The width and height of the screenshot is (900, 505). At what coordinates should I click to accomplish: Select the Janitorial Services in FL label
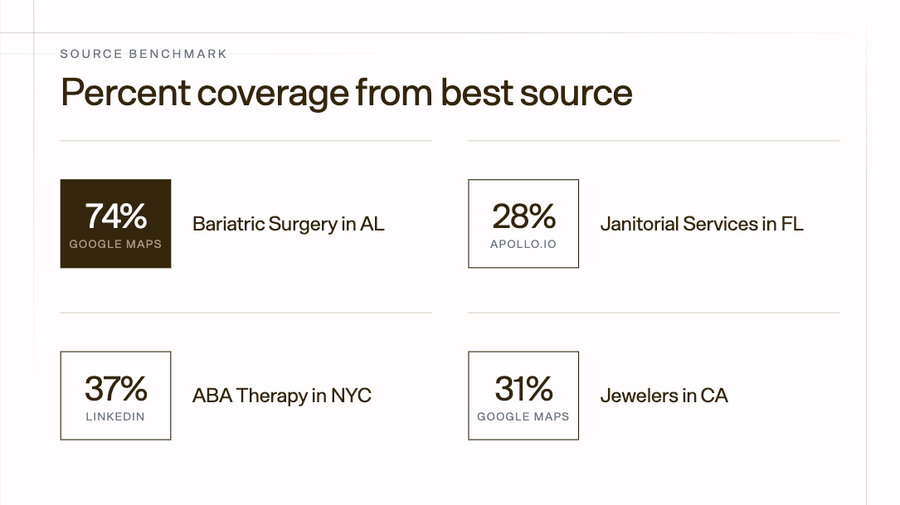point(701,224)
